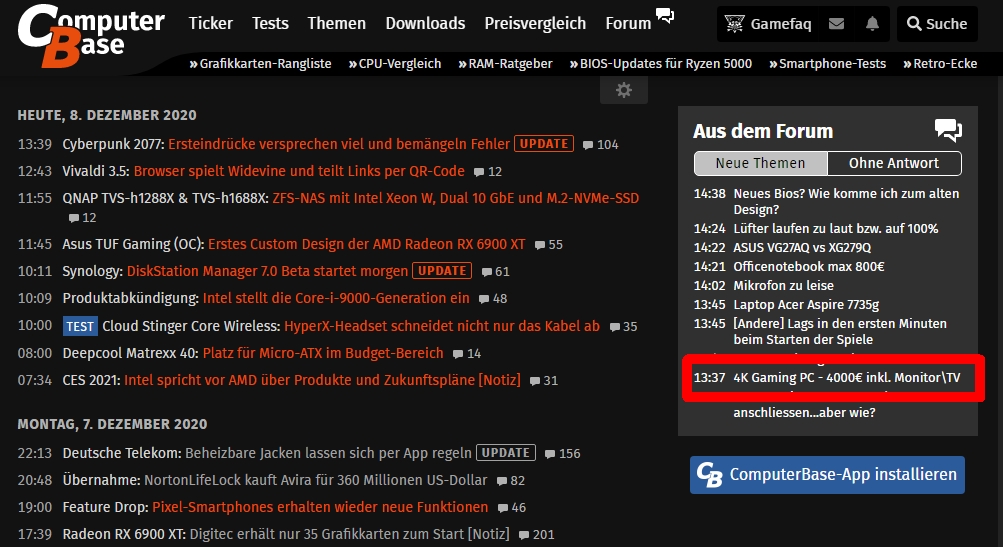Open the Ticker menu item
The width and height of the screenshot is (1003, 547).
coord(210,24)
